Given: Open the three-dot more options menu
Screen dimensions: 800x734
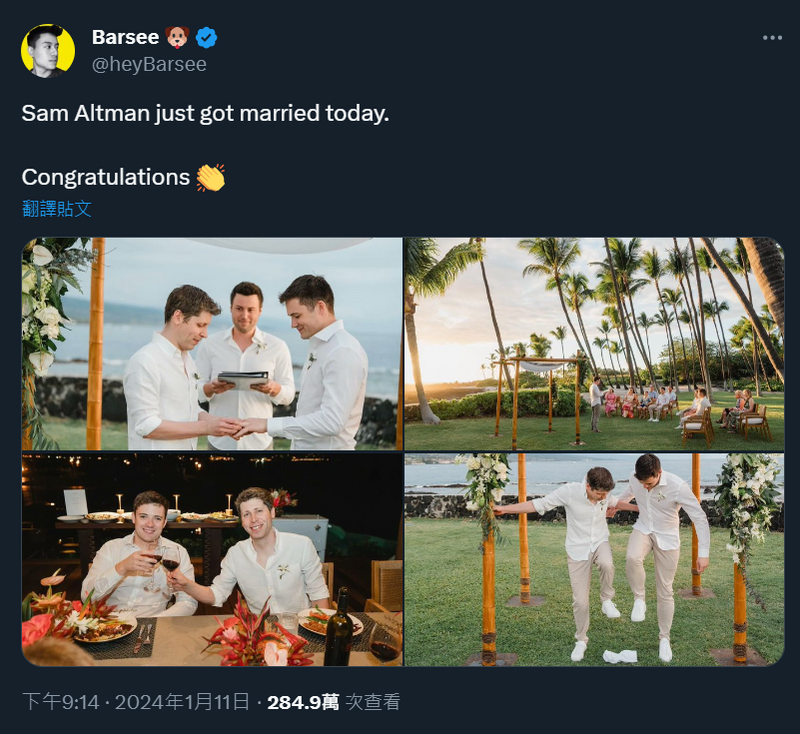Looking at the screenshot, I should pyautogui.click(x=772, y=38).
